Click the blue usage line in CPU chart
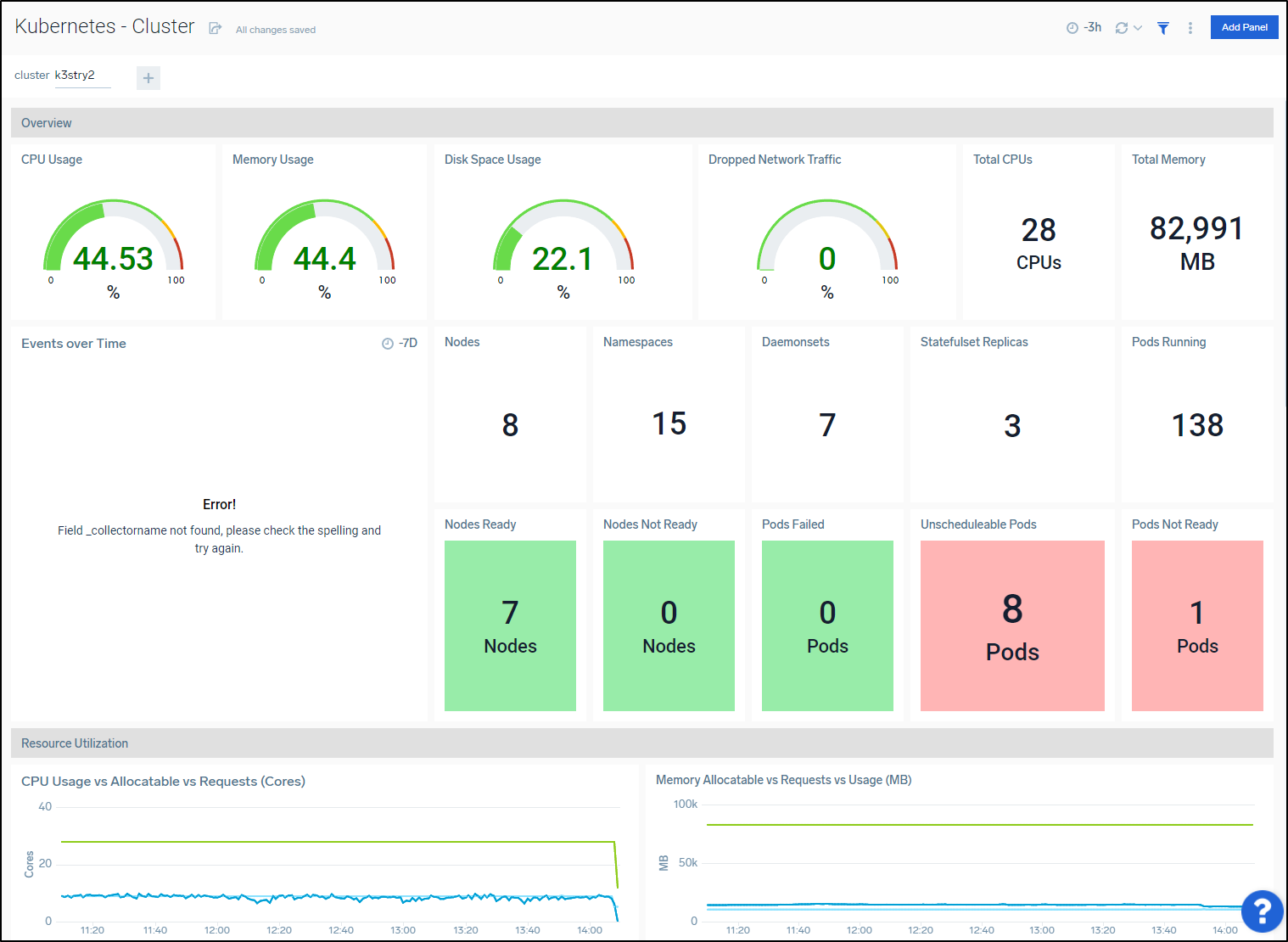The width and height of the screenshot is (1288, 942). point(339,896)
